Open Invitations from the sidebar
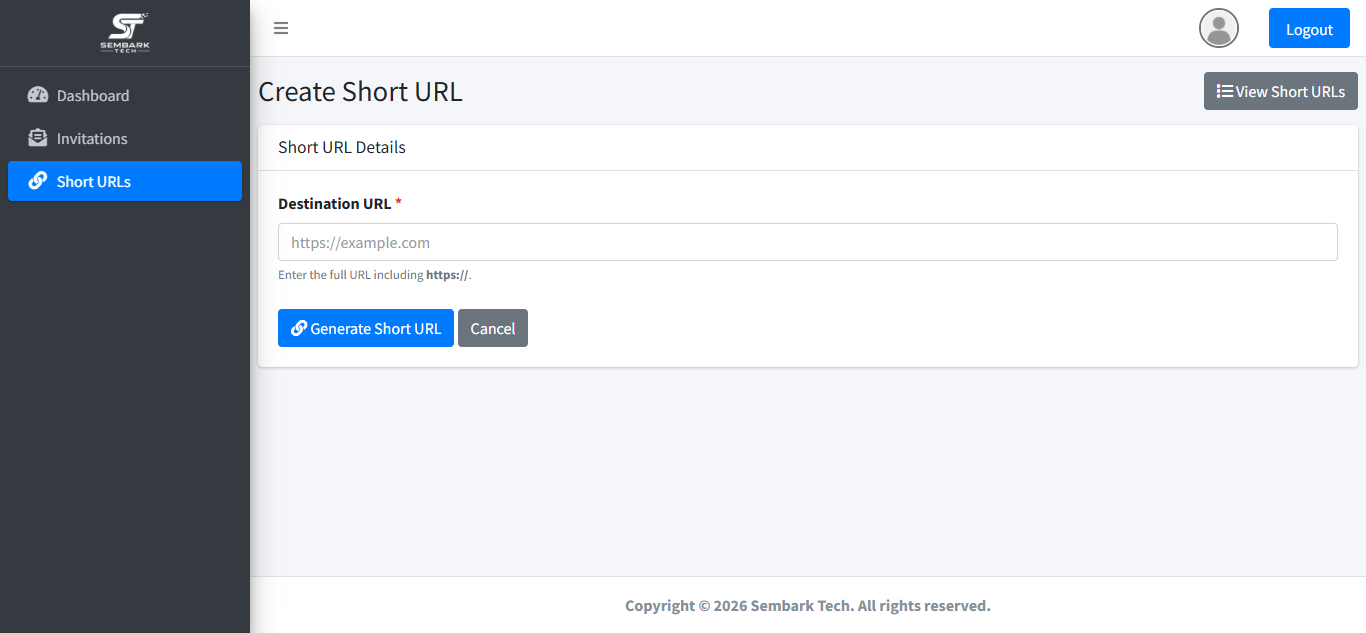1366x633 pixels. pos(125,138)
